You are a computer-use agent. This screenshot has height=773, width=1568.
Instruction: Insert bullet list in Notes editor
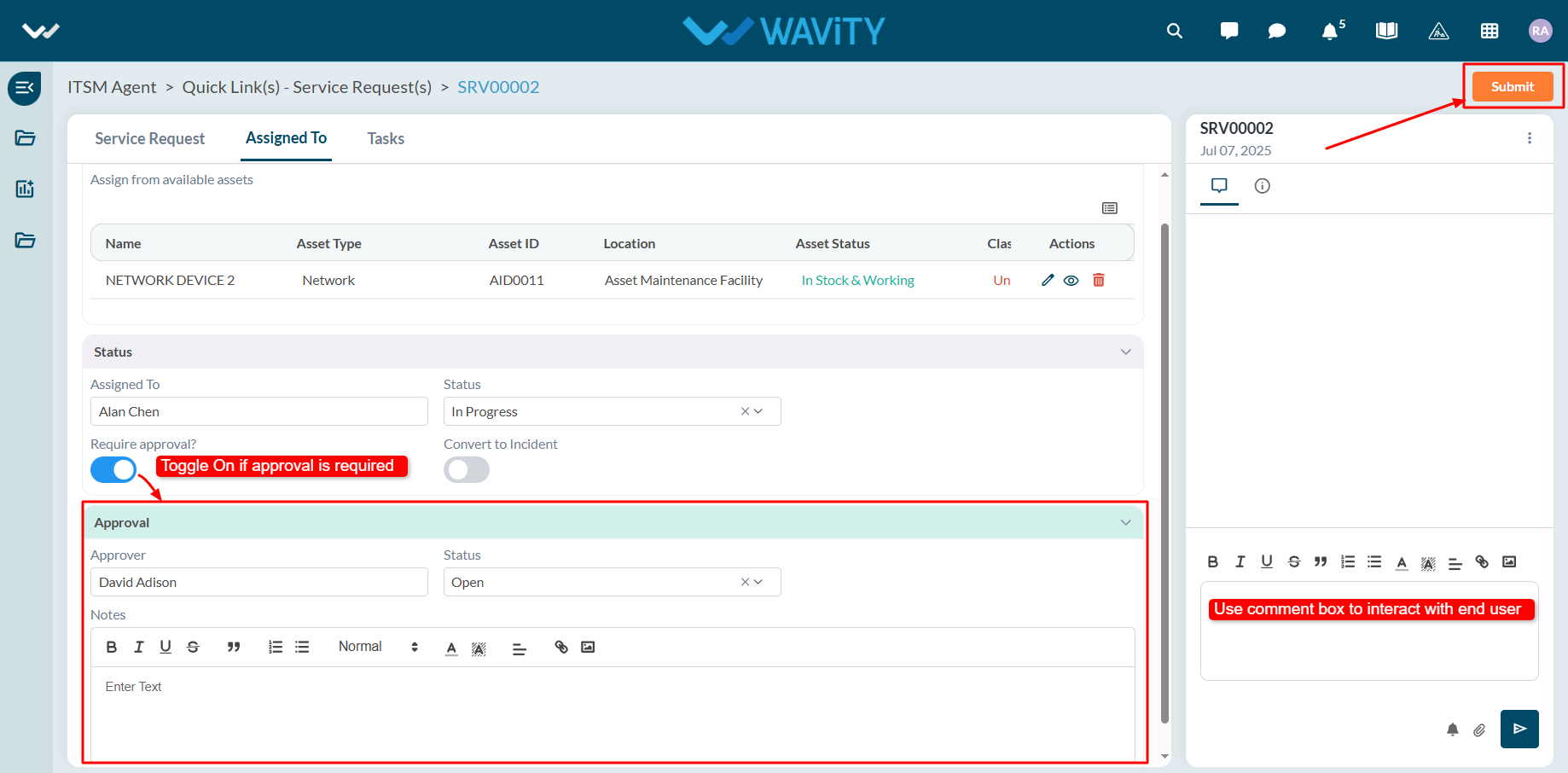coord(302,647)
